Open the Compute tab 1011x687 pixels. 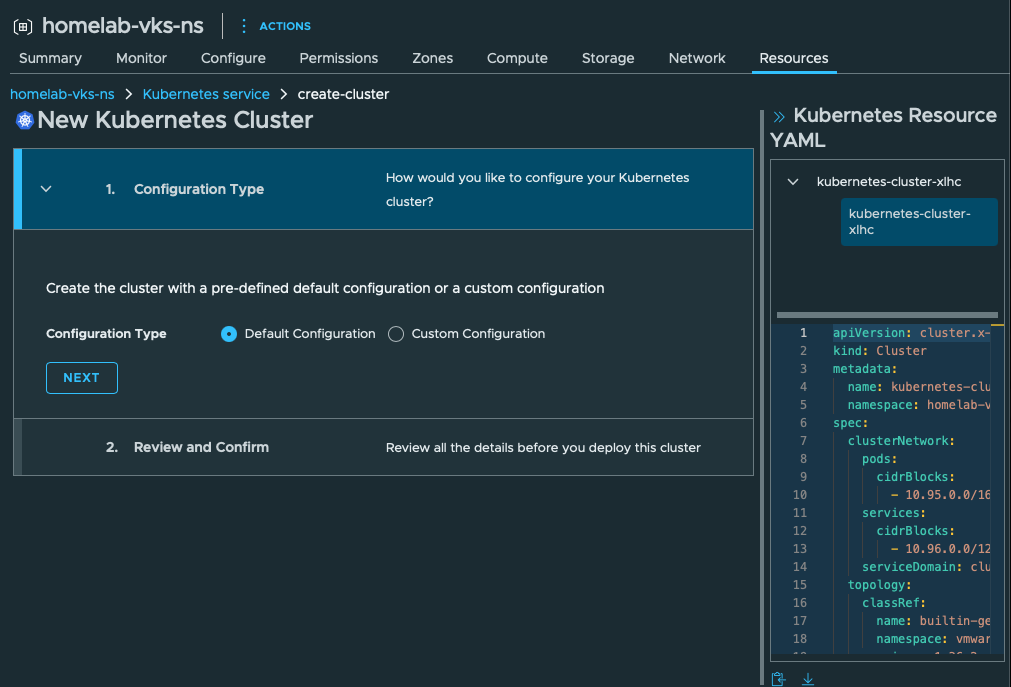517,58
